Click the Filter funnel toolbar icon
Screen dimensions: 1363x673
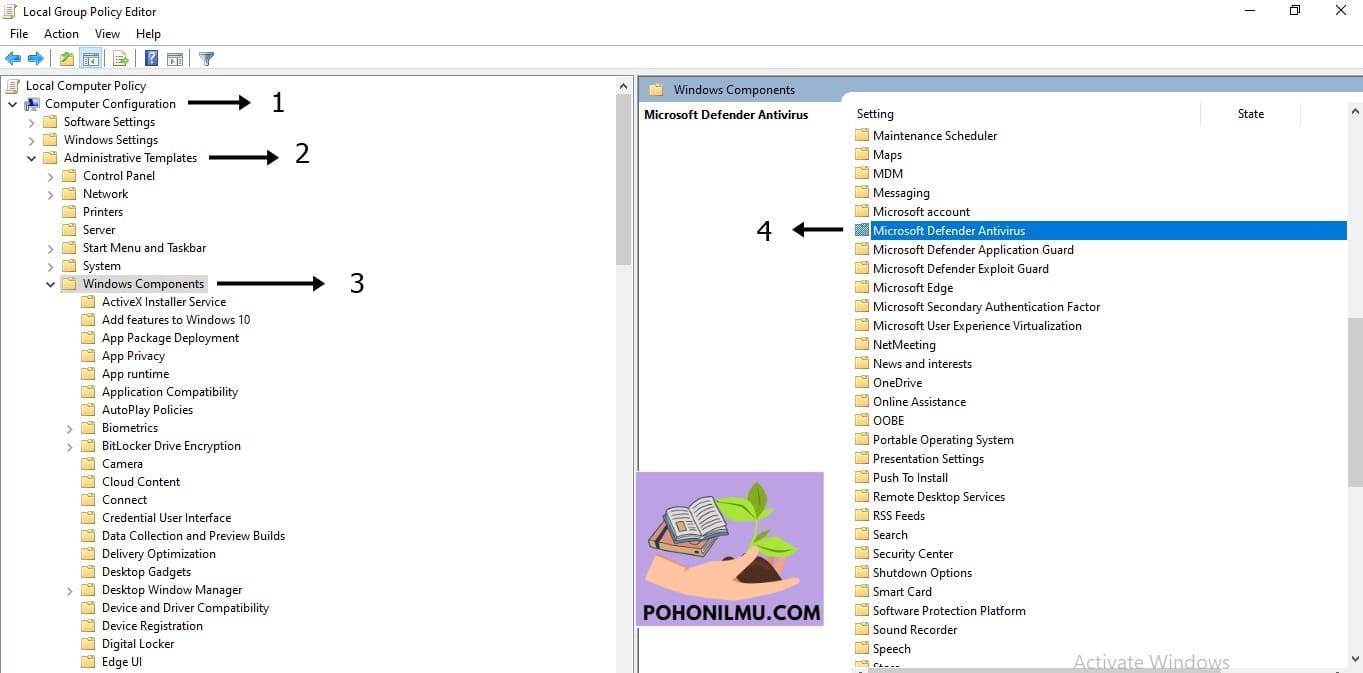point(207,59)
